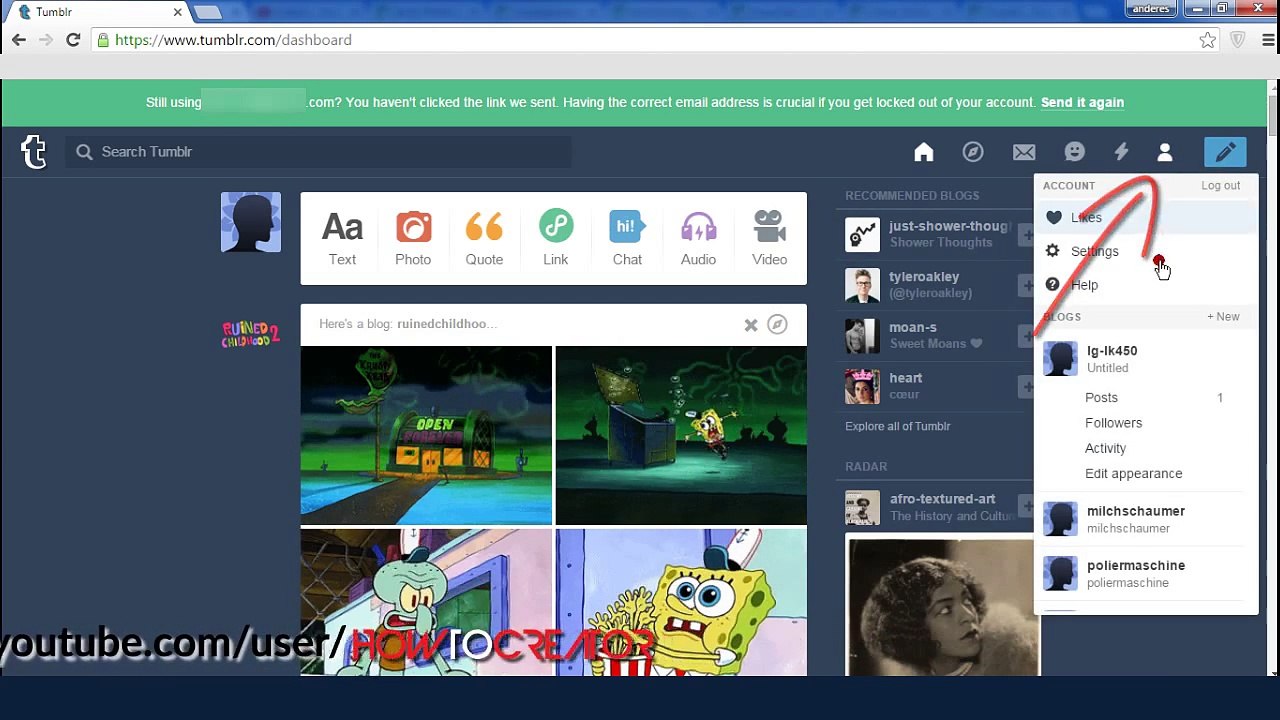Close the Tumblr browser tab
Screen dimensions: 1280x720
(x=178, y=12)
